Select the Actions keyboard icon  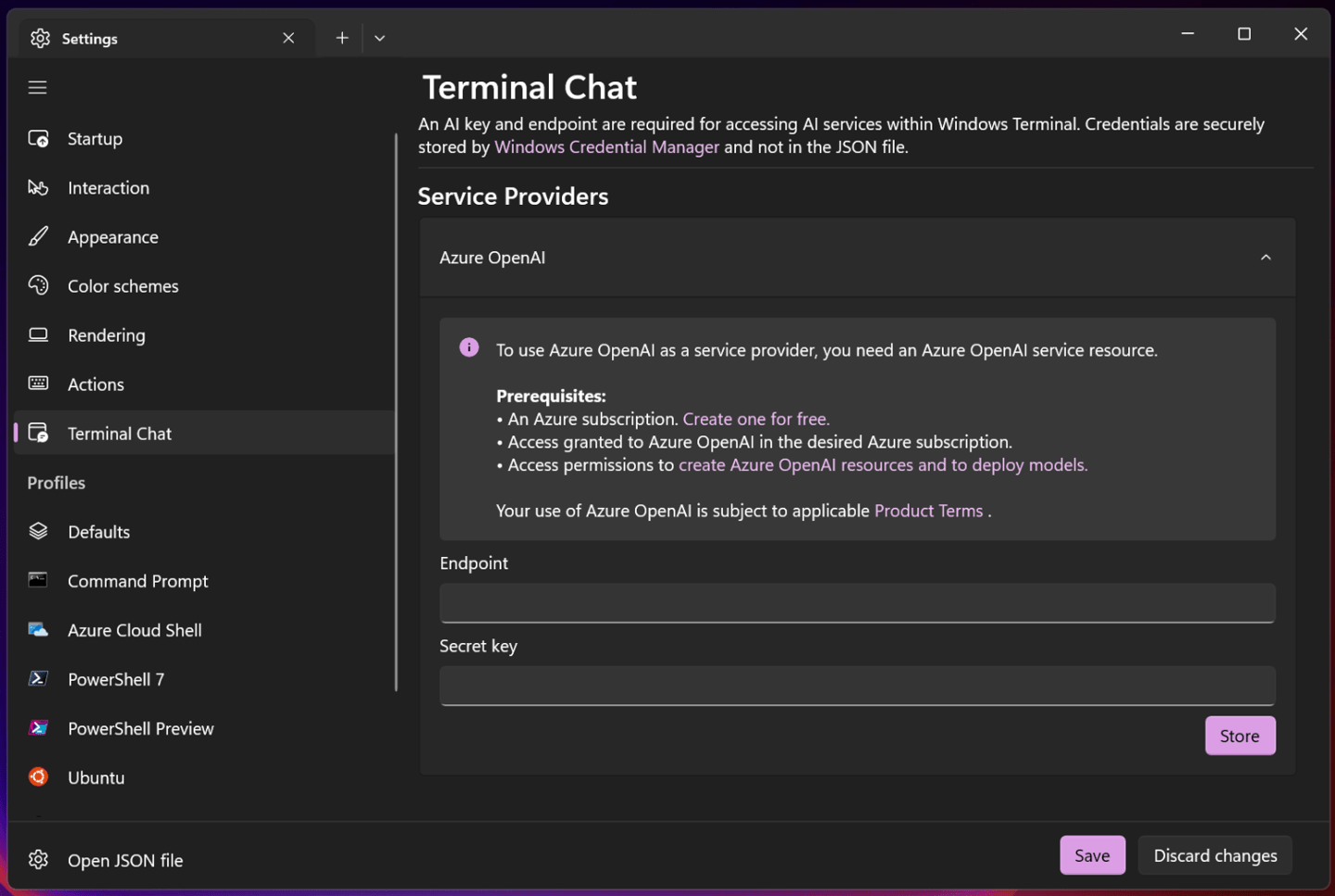point(38,384)
